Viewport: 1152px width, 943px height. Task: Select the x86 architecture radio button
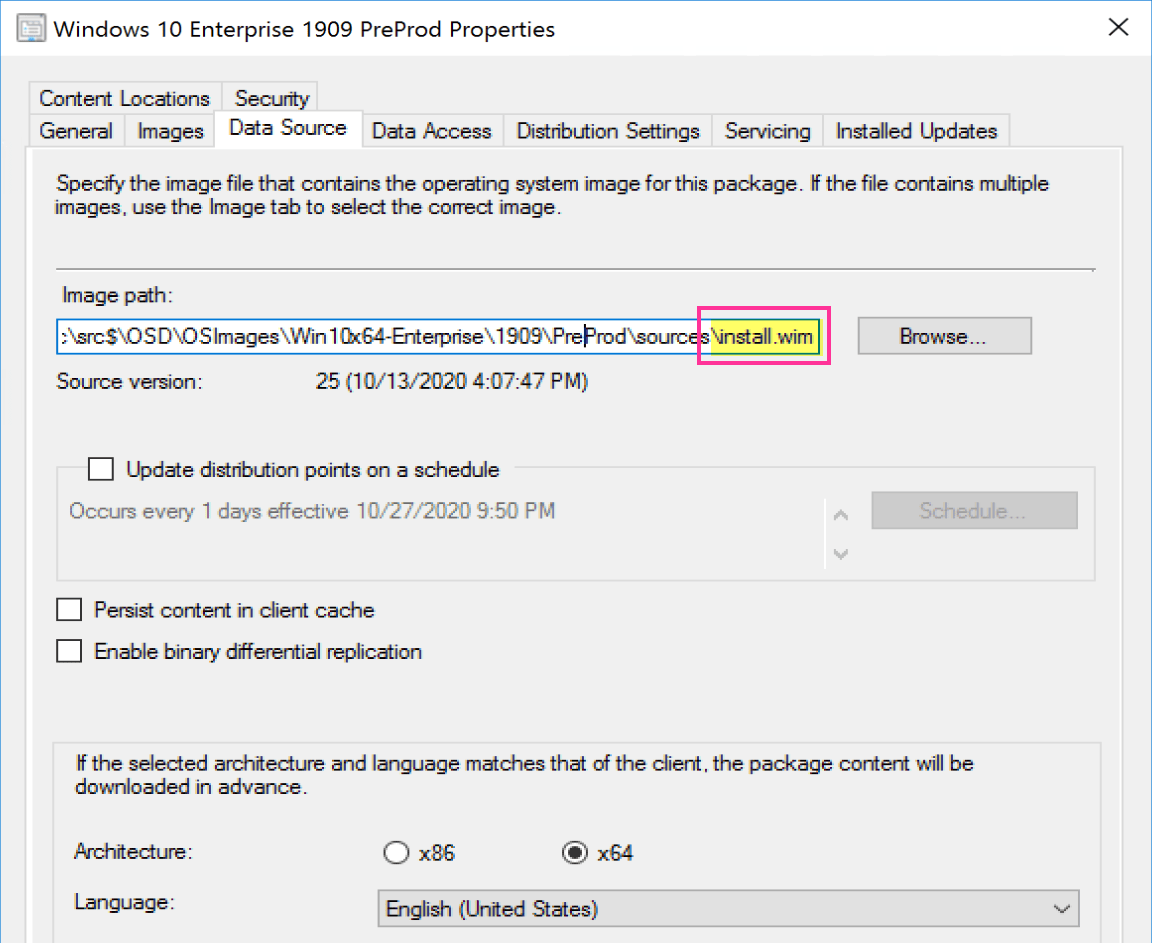point(397,853)
